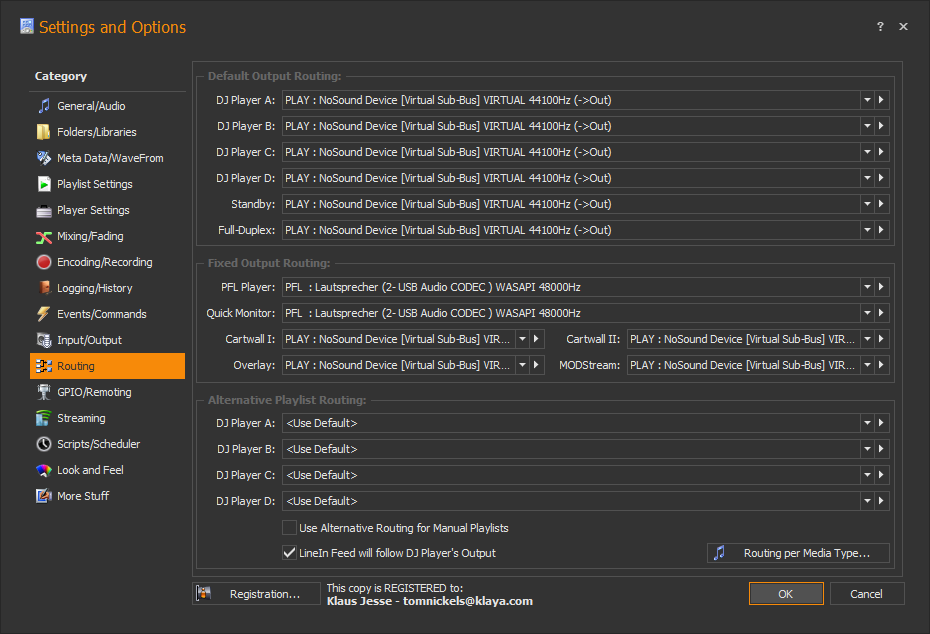Click the Input/Output speaker icon

[44, 340]
